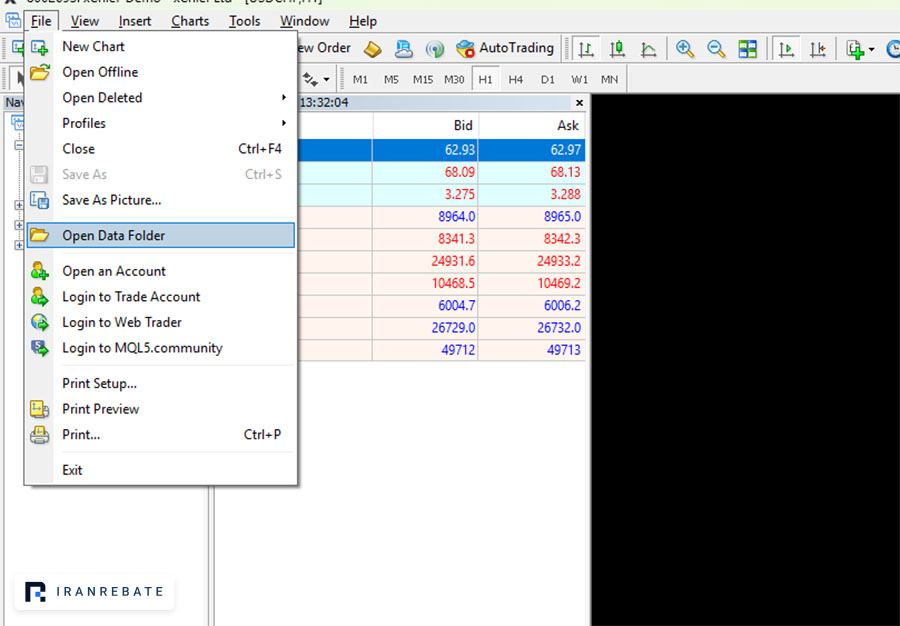Select the M15 timeframe
Viewport: 900px width, 626px height.
pyautogui.click(x=423, y=79)
